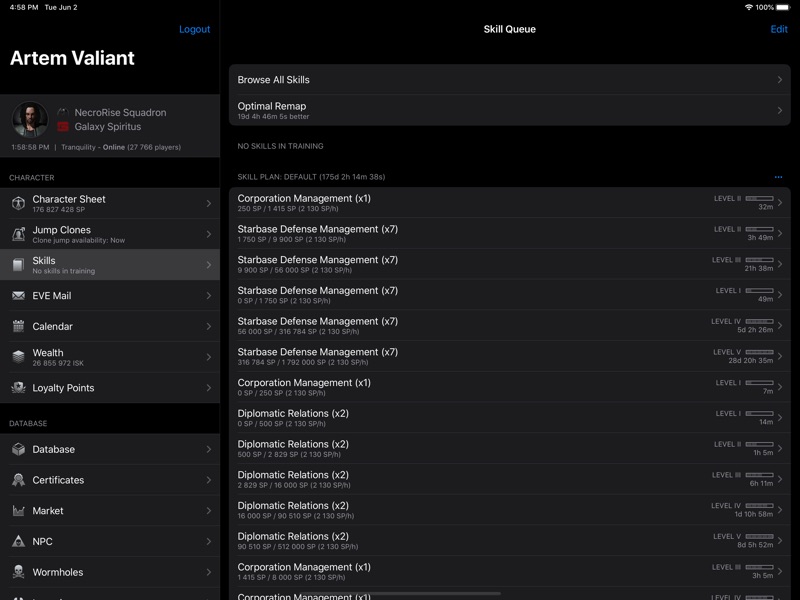Viewport: 800px width, 600px height.
Task: Click the Database icon
Action: [16, 450]
